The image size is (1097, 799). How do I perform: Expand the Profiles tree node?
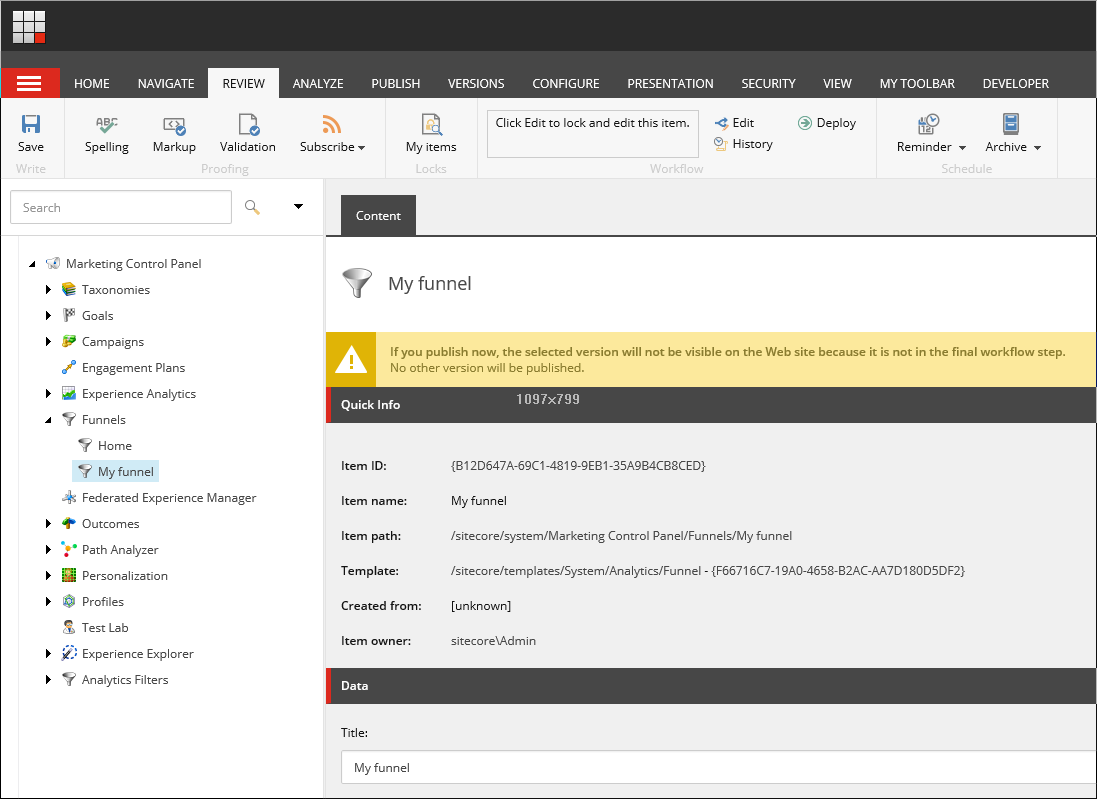48,601
